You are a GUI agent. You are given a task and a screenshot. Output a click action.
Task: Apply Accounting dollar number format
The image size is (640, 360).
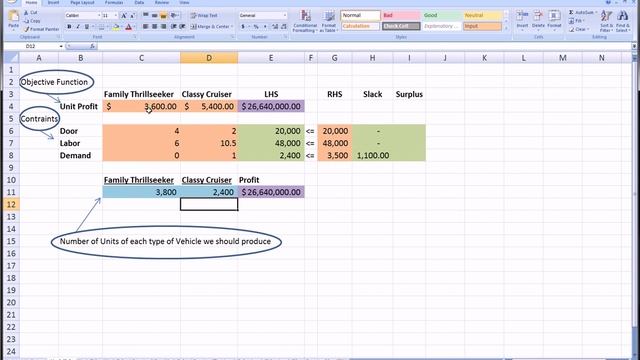coord(243,27)
